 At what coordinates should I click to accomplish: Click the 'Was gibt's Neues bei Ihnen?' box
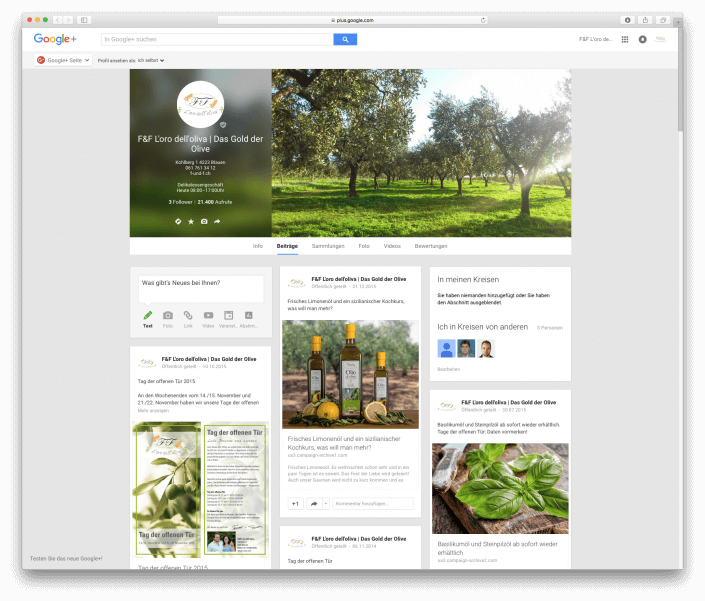(x=201, y=289)
